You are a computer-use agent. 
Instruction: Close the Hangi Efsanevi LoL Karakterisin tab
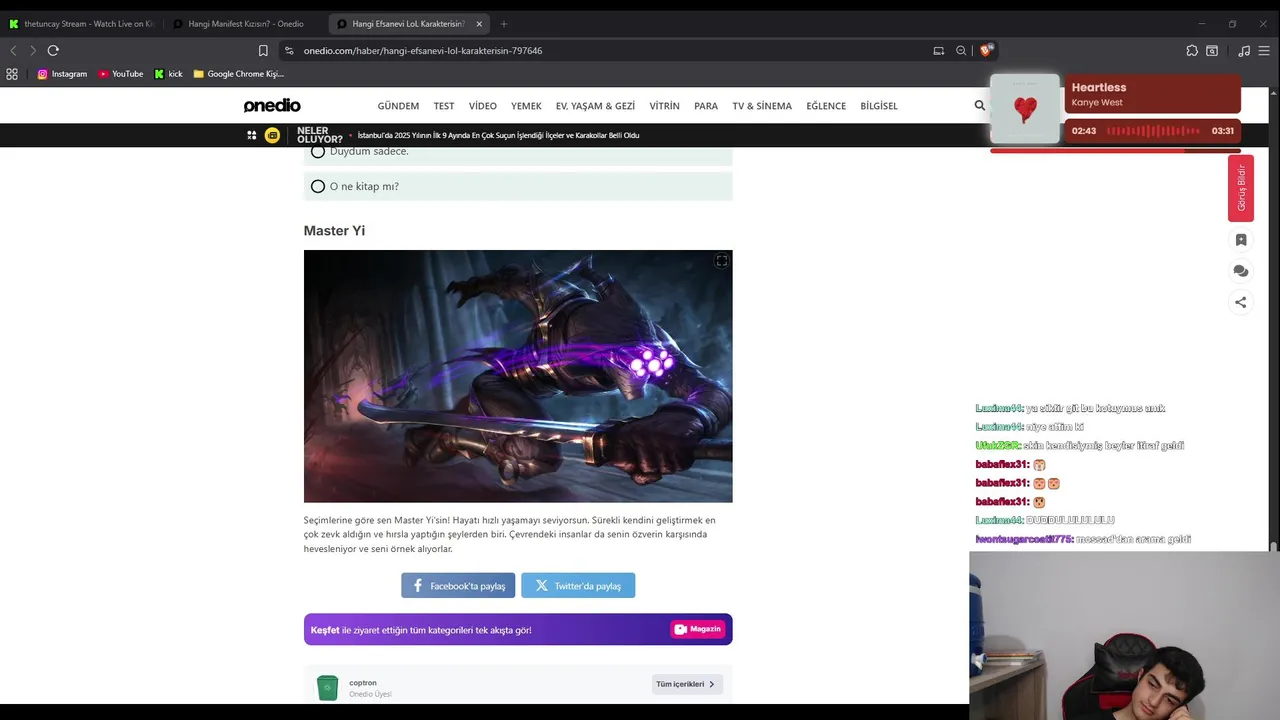(x=479, y=23)
